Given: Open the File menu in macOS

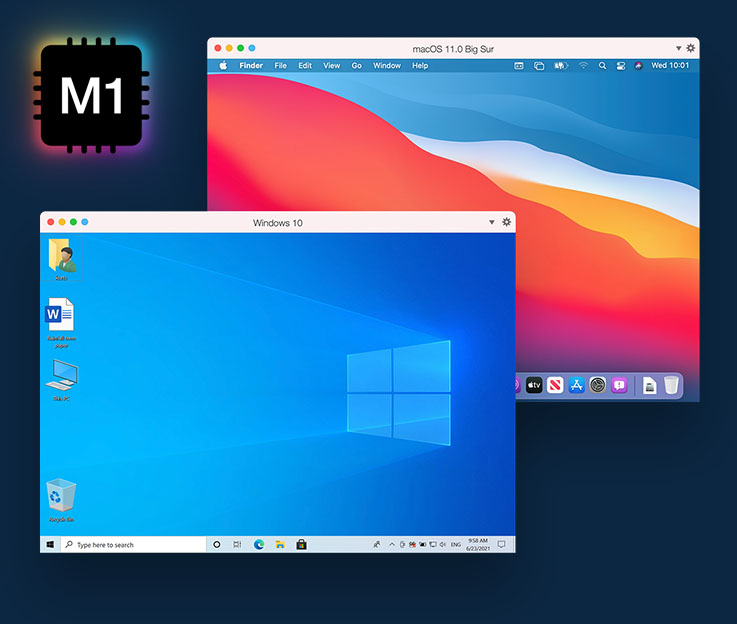Looking at the screenshot, I should (281, 65).
